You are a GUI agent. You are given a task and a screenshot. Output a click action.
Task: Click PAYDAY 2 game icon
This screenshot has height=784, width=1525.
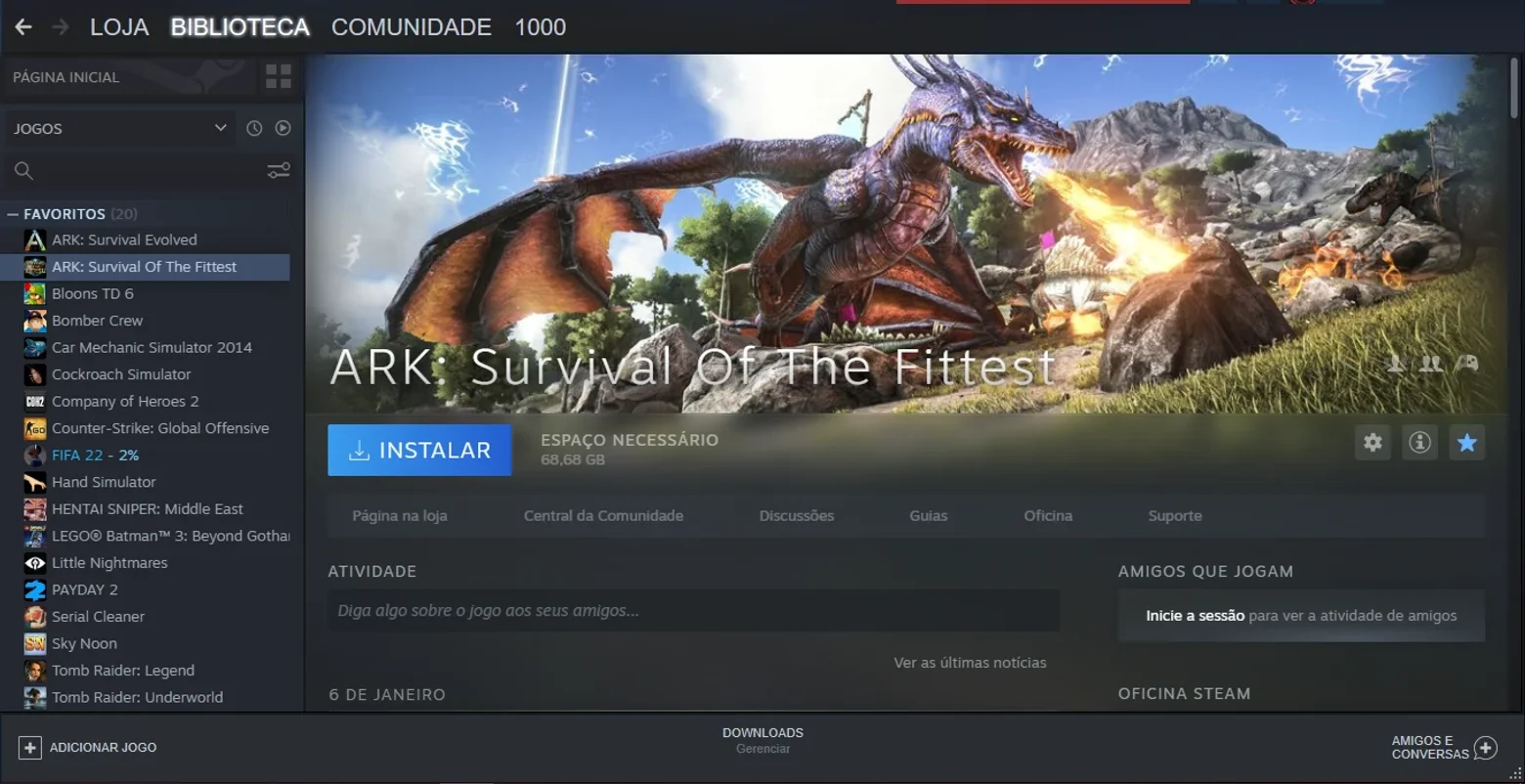tap(35, 590)
